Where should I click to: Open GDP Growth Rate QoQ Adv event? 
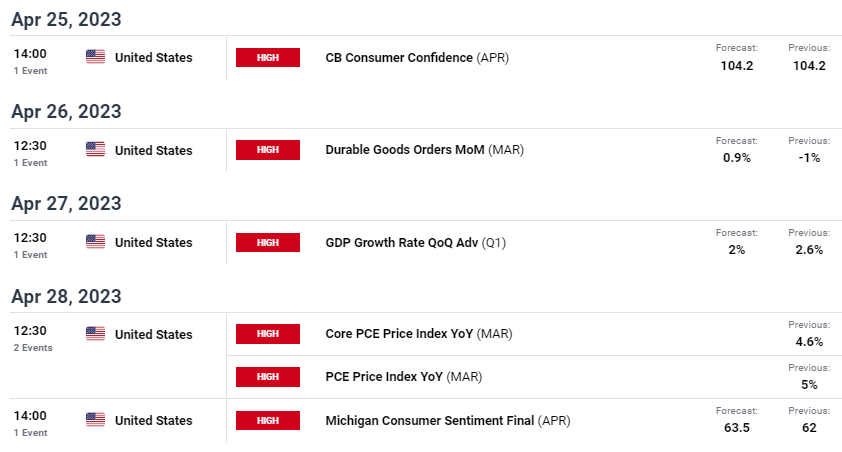click(x=416, y=243)
